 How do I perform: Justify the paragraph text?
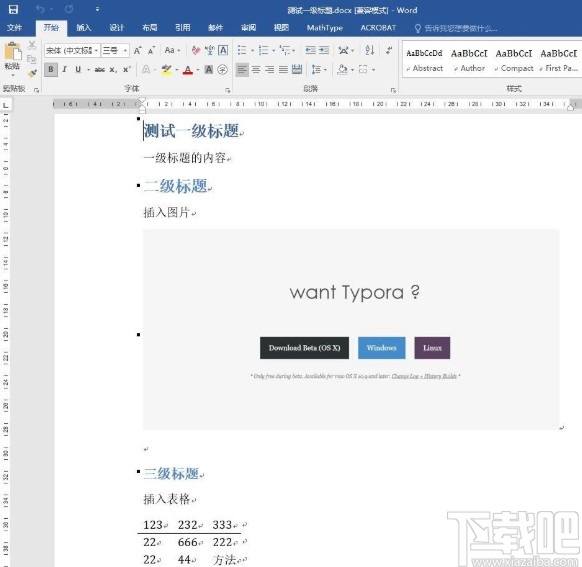(283, 69)
